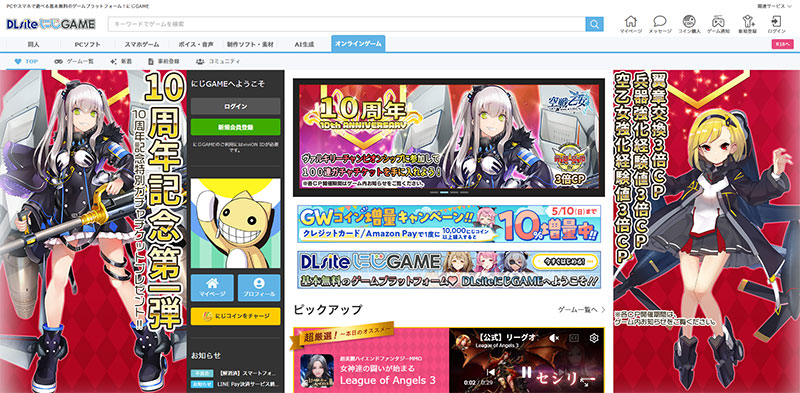800x393 pixels.
Task: Open 【解消済】スマートフォ… notice link
Action: pos(247,373)
